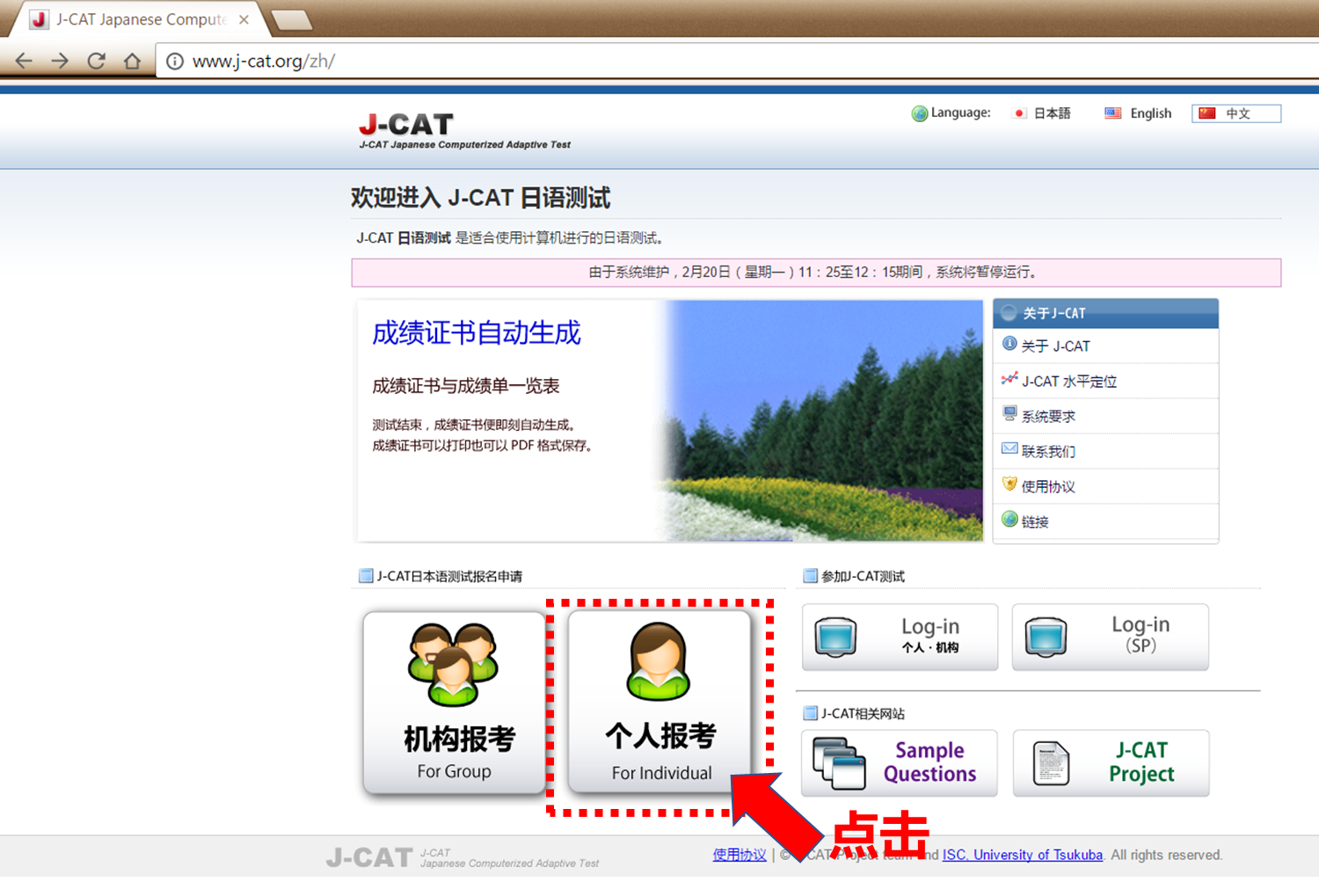Open the browser home page icon

(x=132, y=61)
